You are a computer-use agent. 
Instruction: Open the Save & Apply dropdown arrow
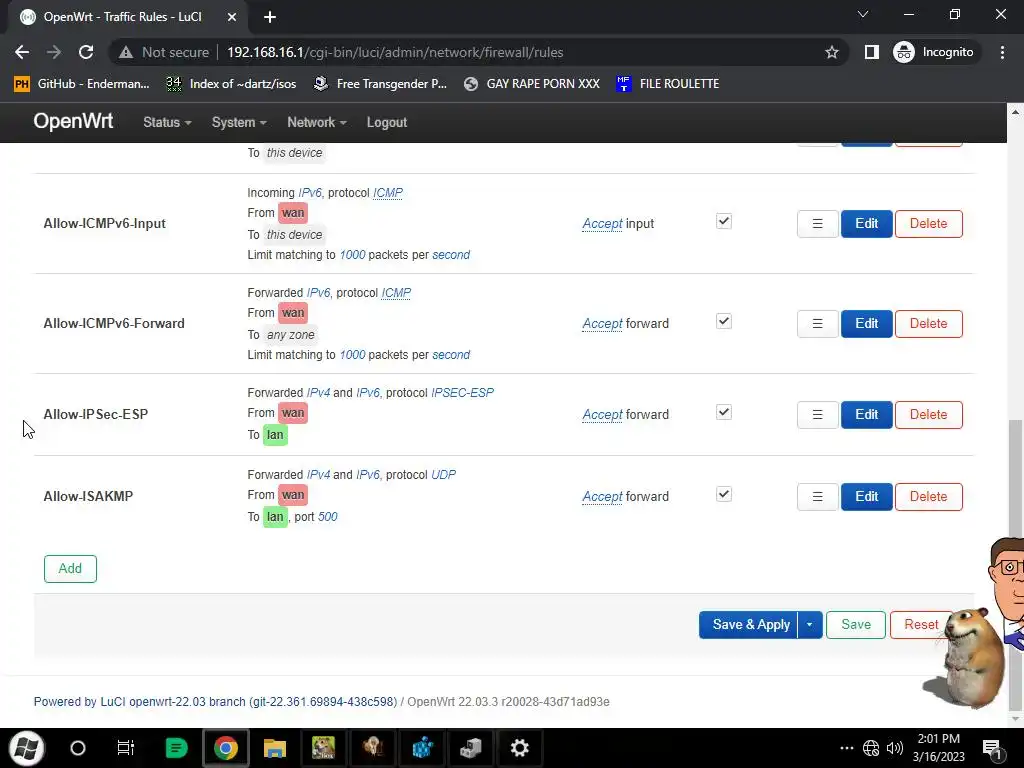coord(810,624)
